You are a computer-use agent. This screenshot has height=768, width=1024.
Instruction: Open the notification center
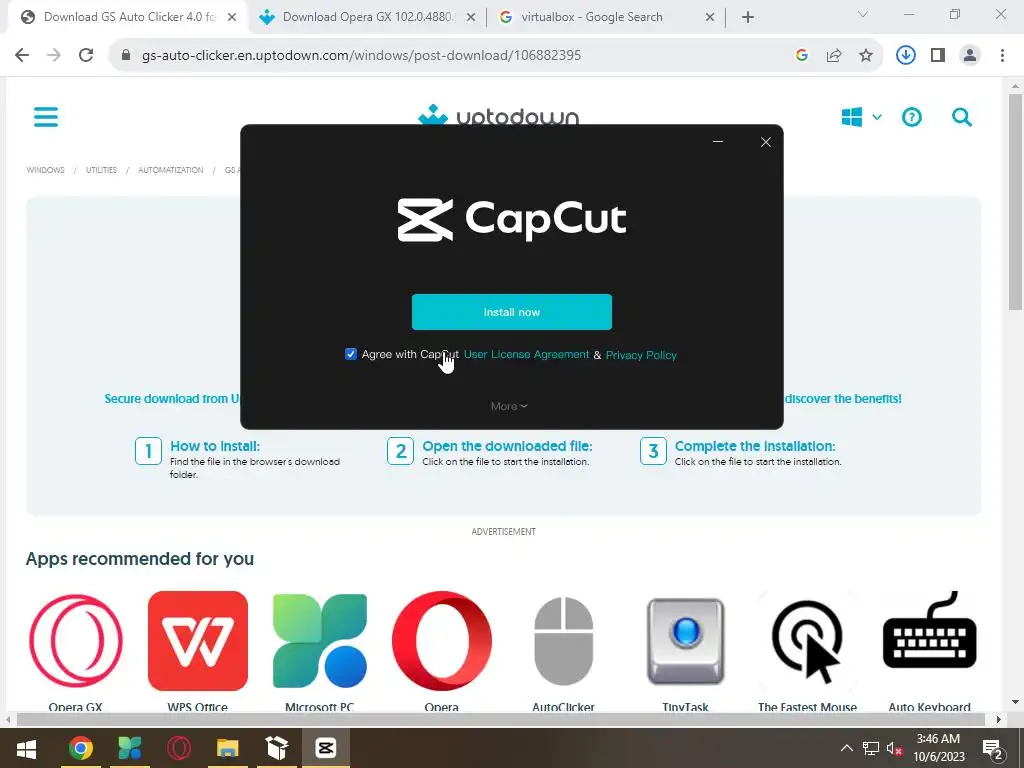tap(993, 748)
